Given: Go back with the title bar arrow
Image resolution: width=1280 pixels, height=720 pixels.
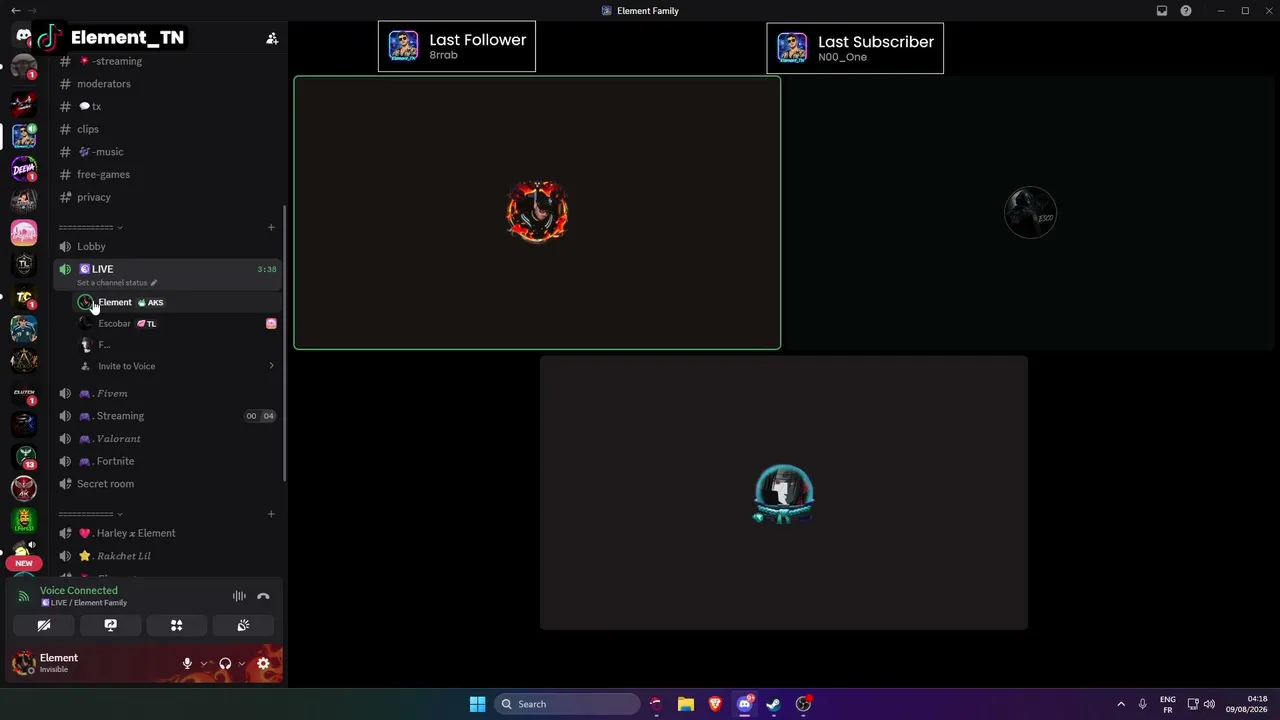Looking at the screenshot, I should 15,11.
